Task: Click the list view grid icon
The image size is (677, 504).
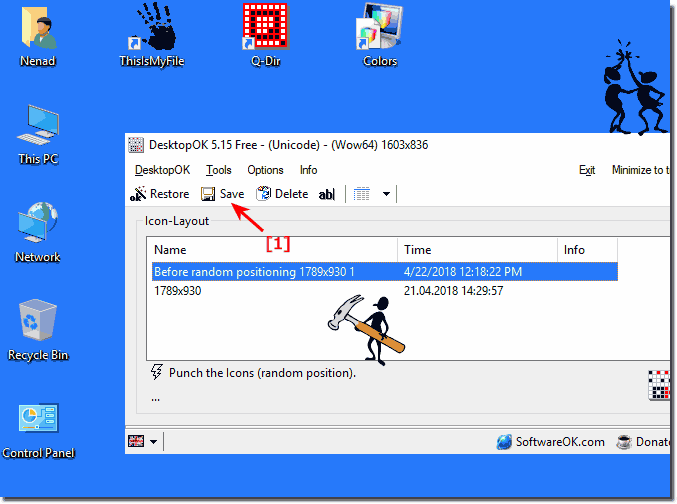Action: point(361,194)
